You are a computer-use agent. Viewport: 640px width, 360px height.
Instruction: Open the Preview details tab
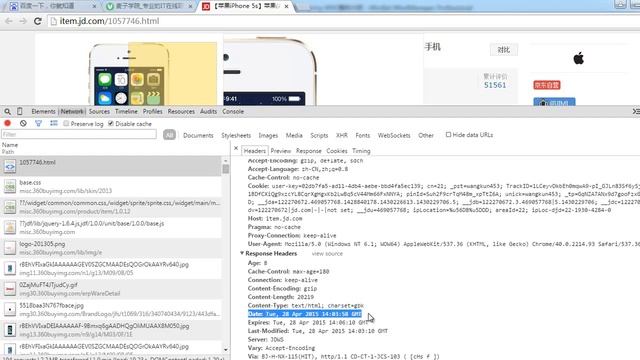coord(281,151)
